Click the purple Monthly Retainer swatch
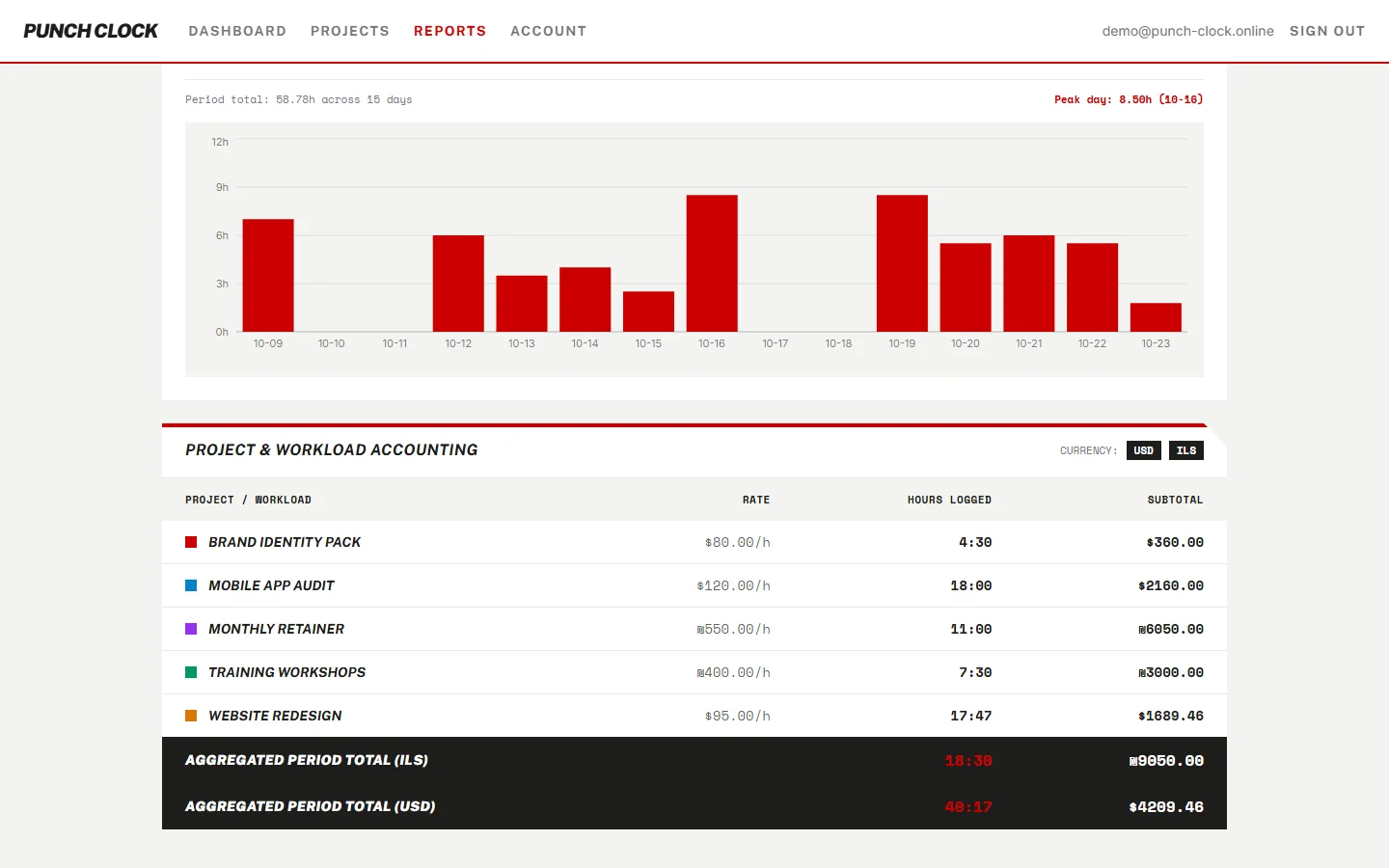 pos(191,629)
